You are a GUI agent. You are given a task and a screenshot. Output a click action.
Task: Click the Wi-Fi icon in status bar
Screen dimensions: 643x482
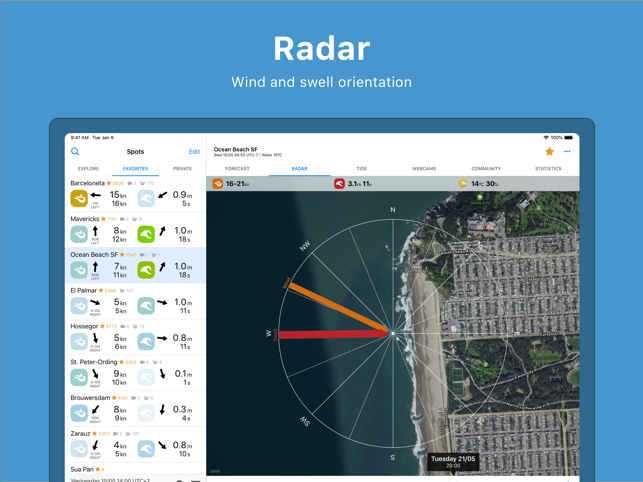[x=546, y=137]
